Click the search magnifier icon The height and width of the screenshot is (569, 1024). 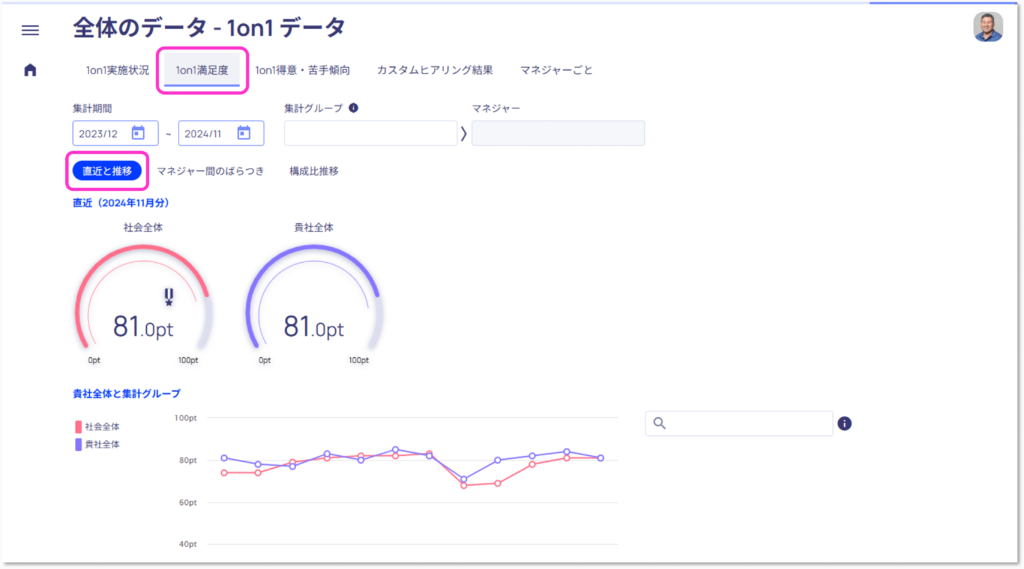tap(660, 423)
